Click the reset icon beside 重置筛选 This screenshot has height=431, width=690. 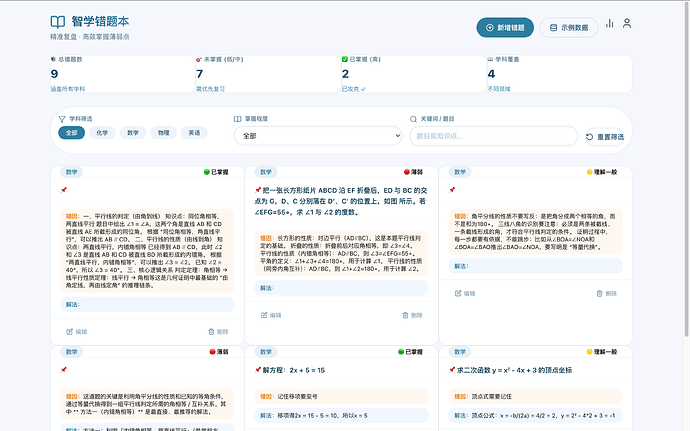point(589,136)
